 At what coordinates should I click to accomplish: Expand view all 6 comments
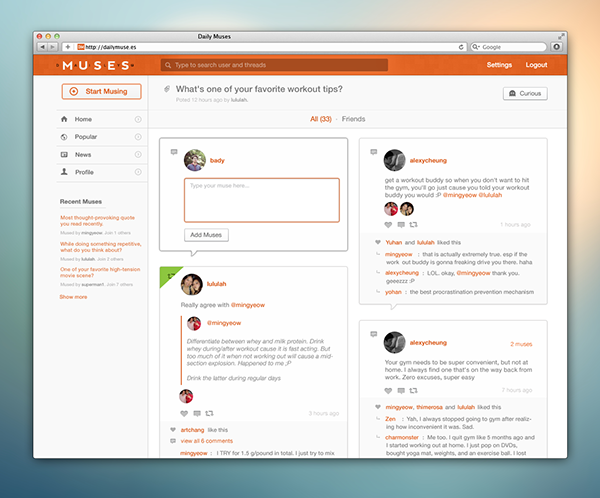coord(207,441)
